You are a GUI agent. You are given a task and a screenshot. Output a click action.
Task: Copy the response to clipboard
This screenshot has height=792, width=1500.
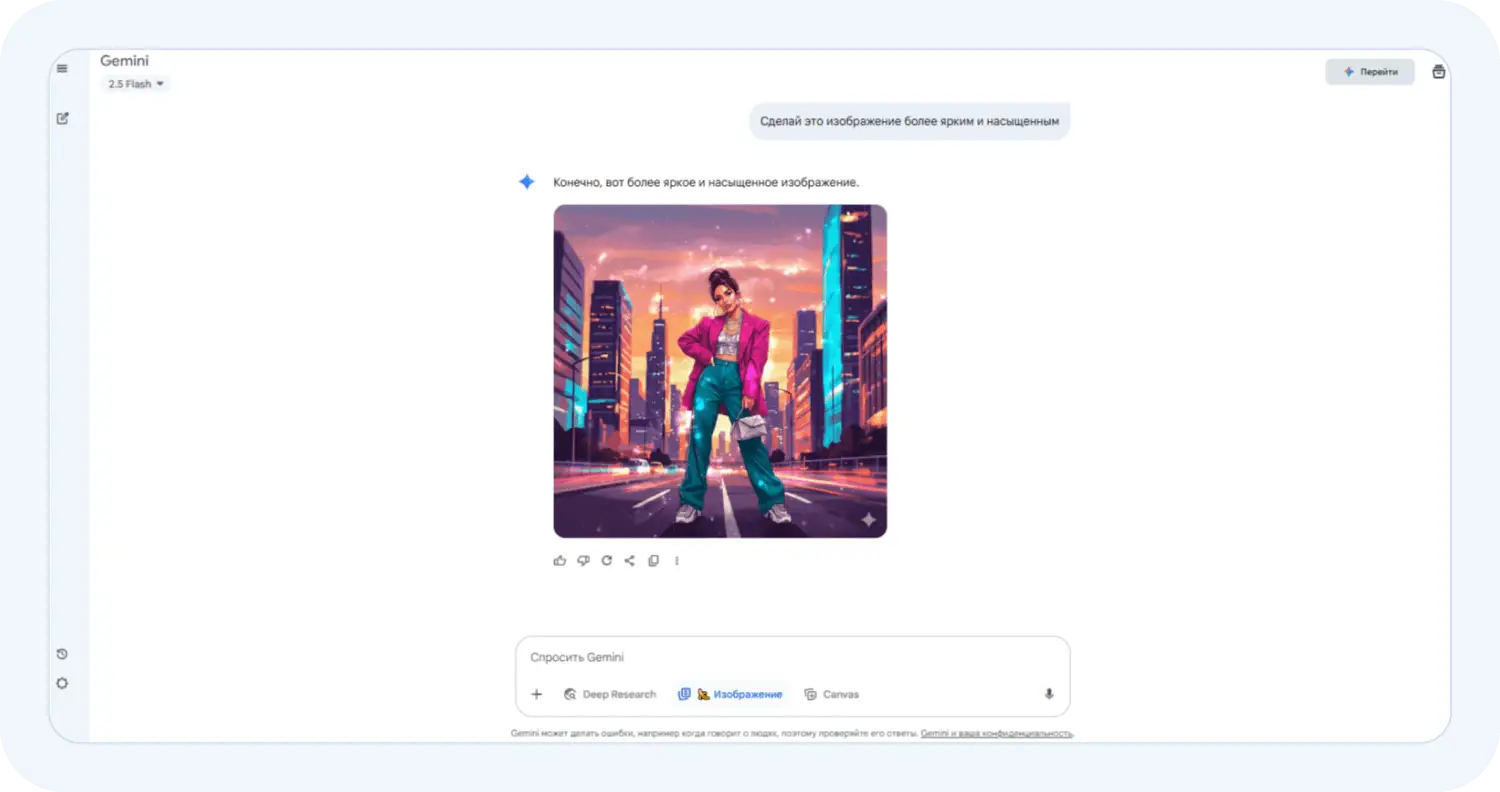pyautogui.click(x=653, y=561)
